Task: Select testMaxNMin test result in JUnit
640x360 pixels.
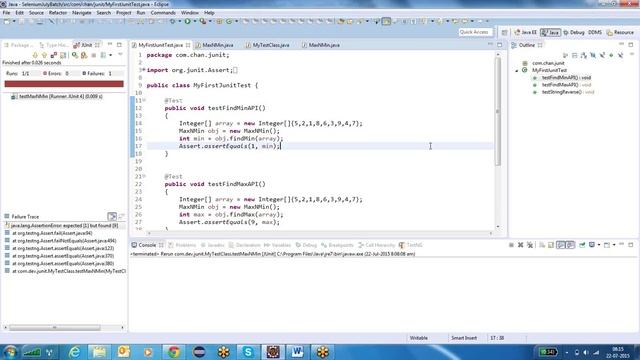Action: [57, 97]
